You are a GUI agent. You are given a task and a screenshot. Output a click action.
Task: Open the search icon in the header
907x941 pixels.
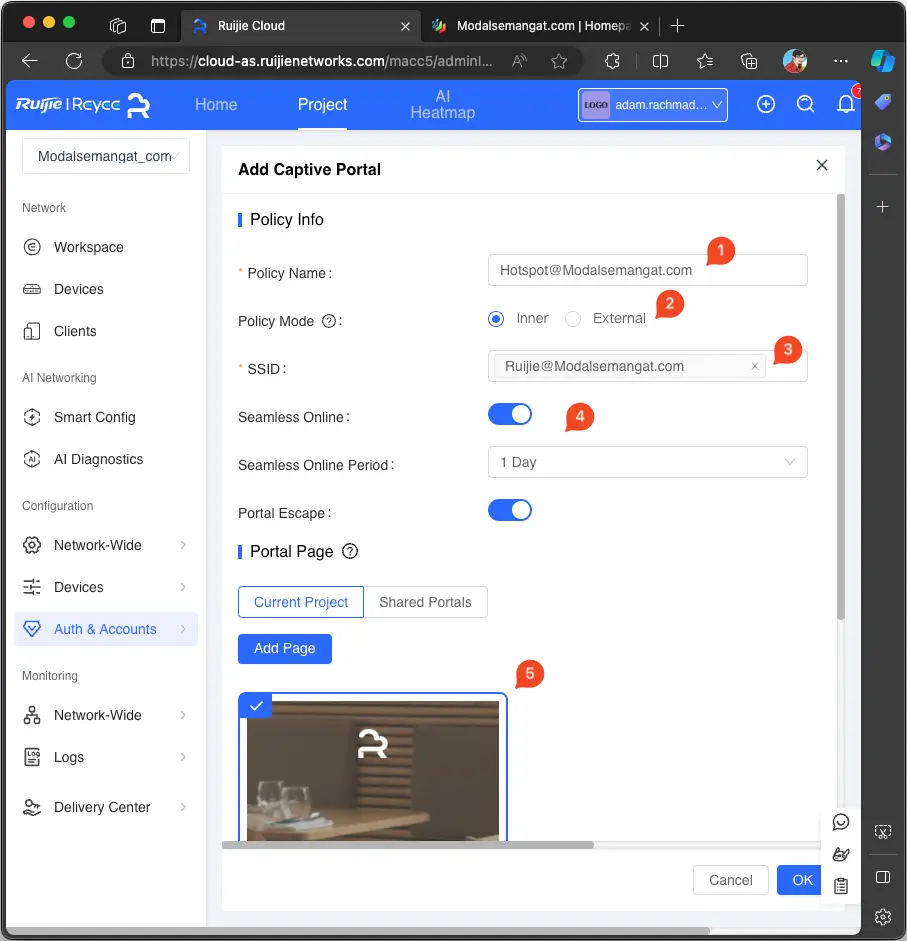[x=806, y=104]
